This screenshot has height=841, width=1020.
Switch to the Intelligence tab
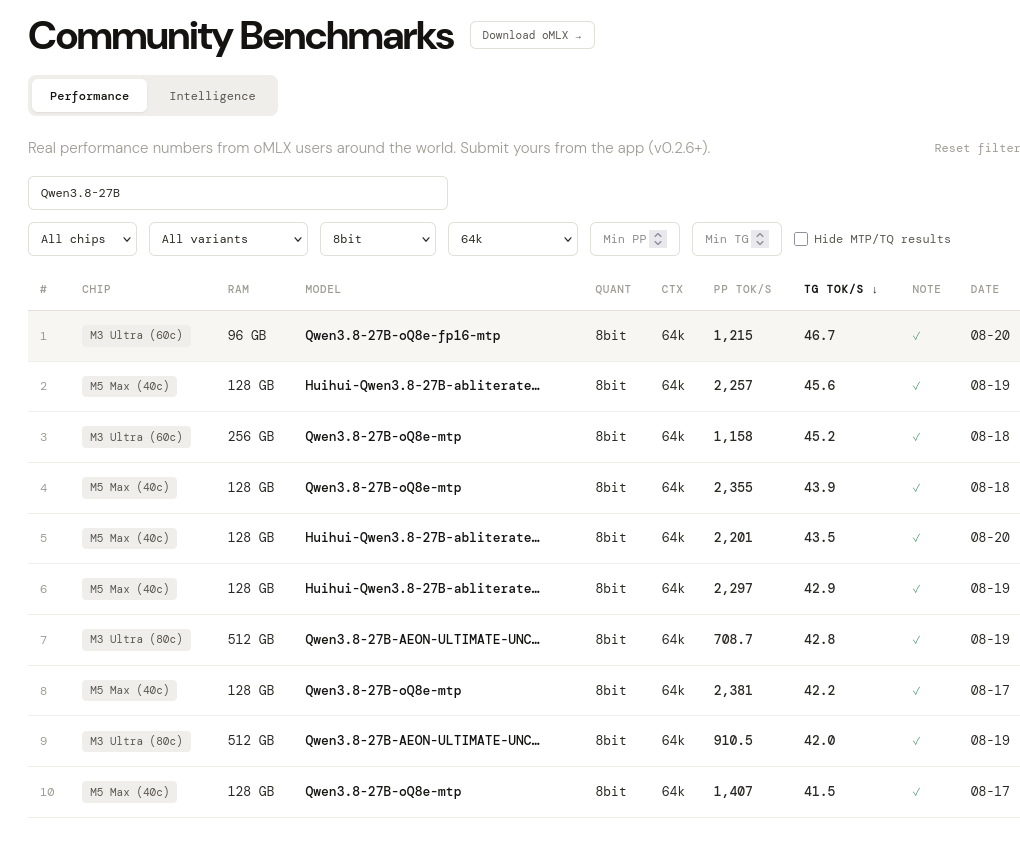point(212,96)
